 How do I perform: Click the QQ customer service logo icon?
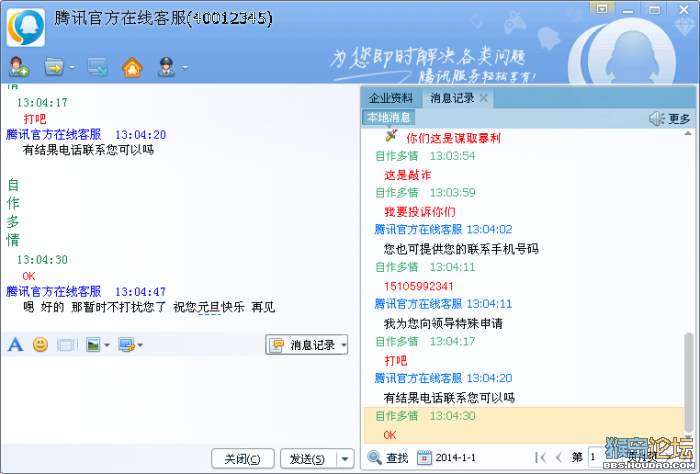[x=26, y=28]
